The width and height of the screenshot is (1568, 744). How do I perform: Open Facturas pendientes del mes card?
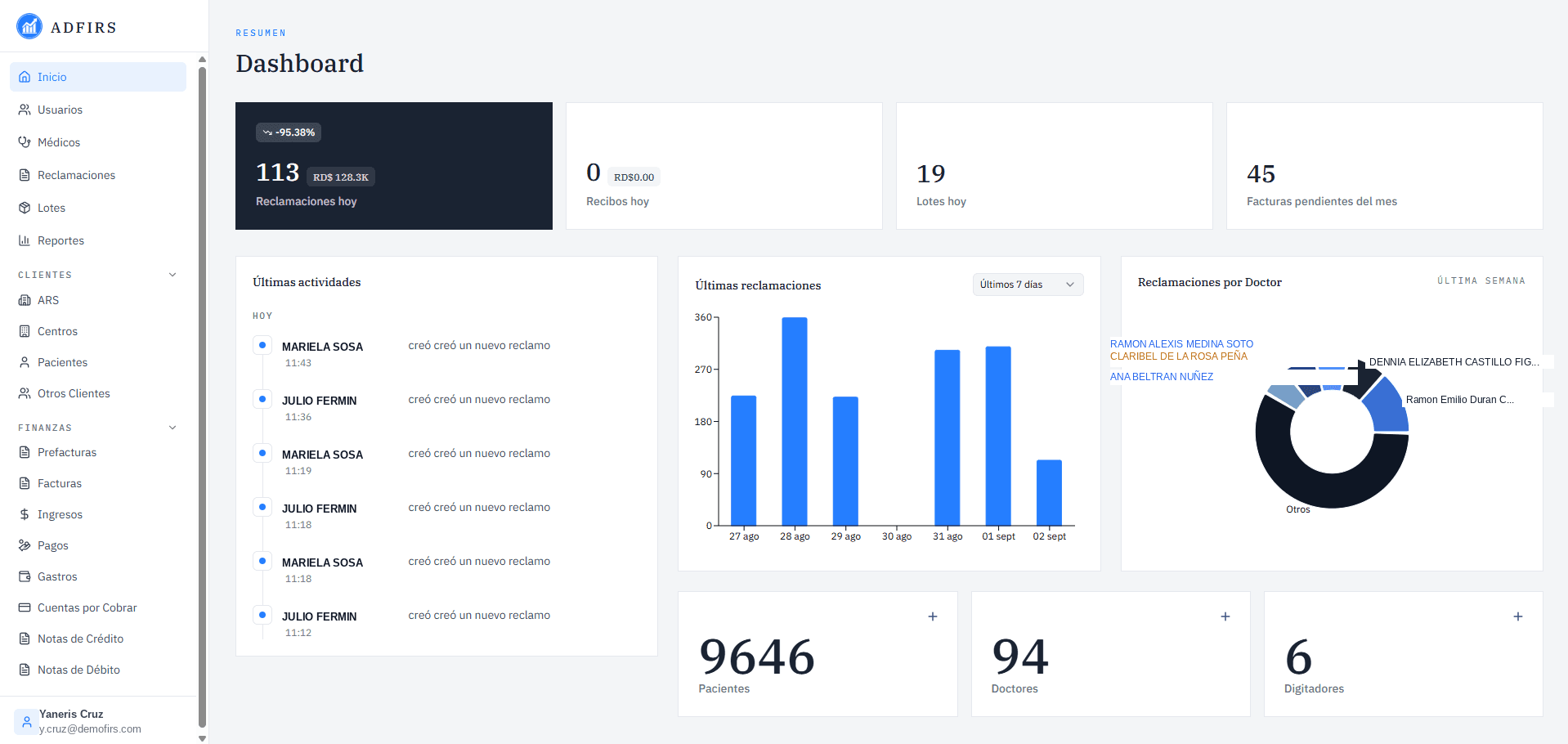1385,166
